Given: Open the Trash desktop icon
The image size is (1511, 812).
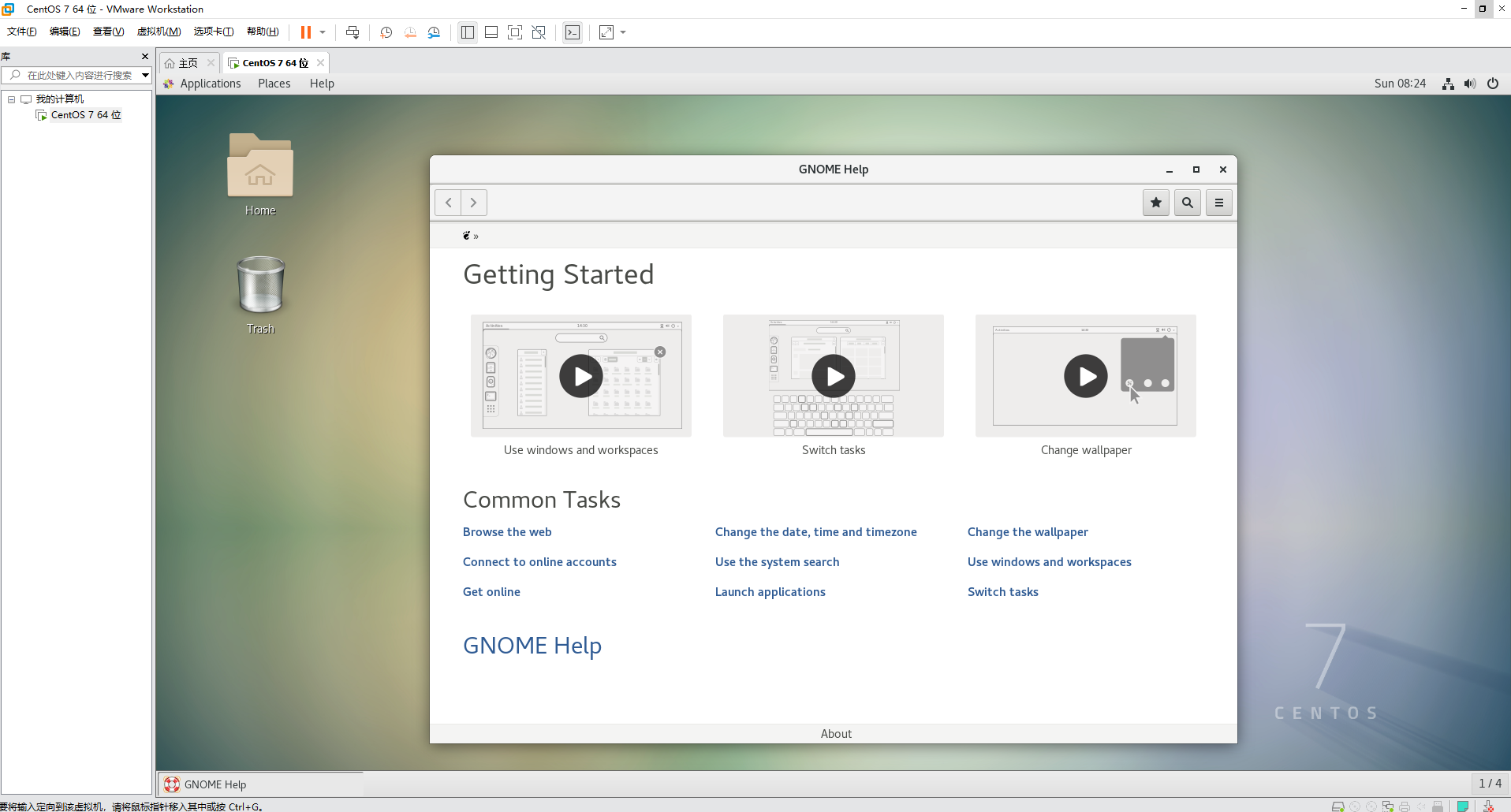Looking at the screenshot, I should coord(260,295).
